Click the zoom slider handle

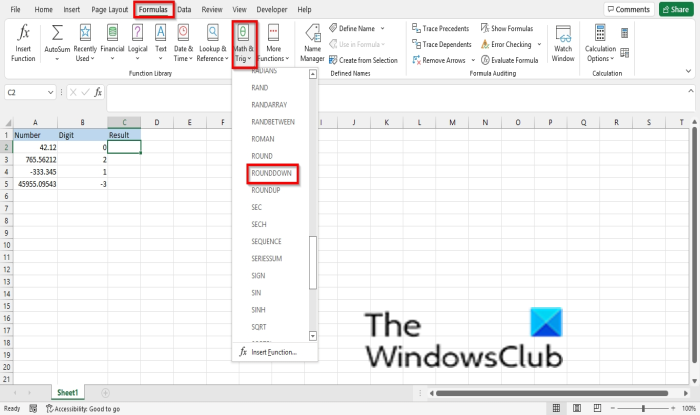(x=643, y=408)
